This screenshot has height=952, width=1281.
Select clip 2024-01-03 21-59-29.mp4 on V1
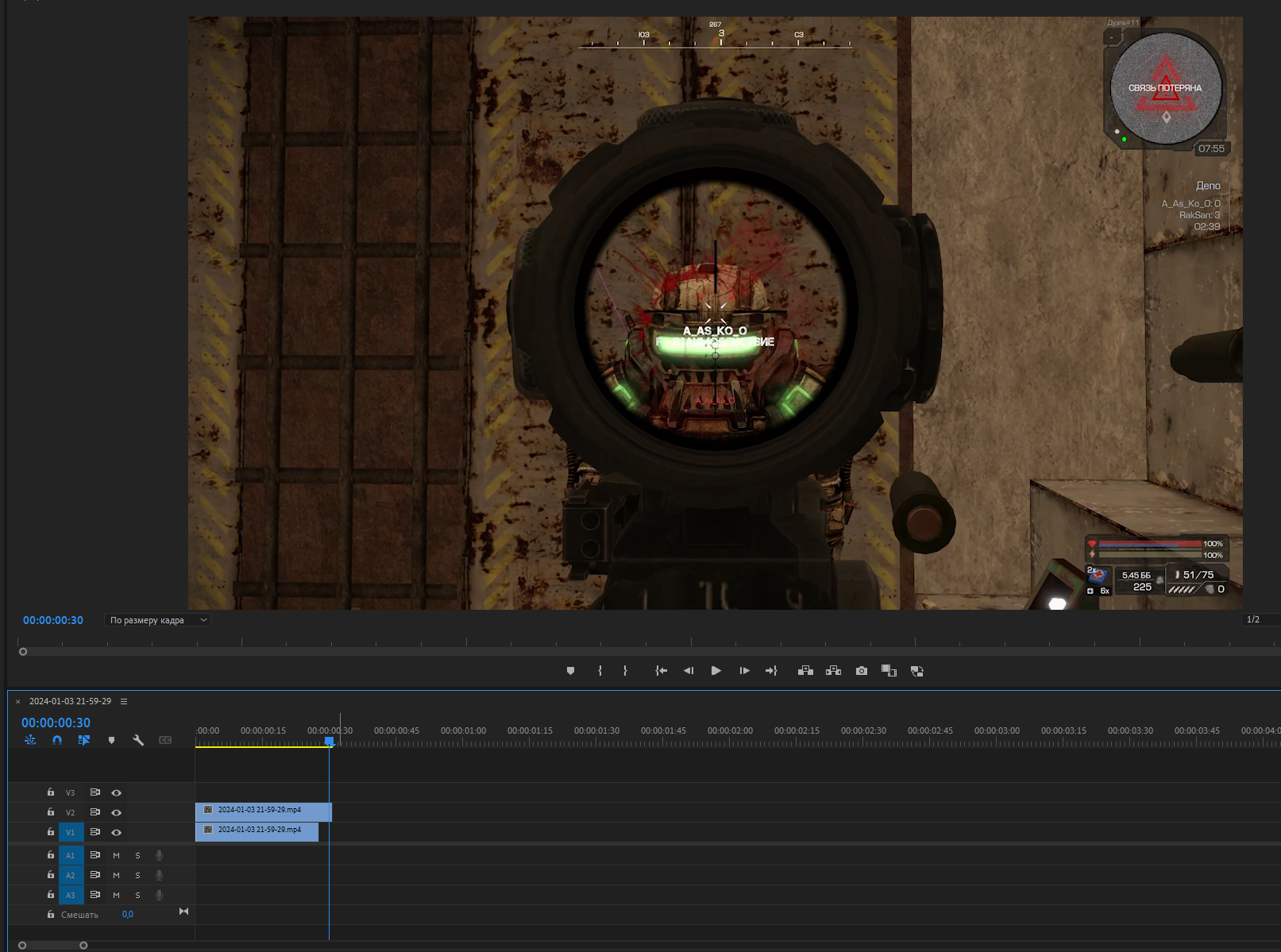[257, 831]
